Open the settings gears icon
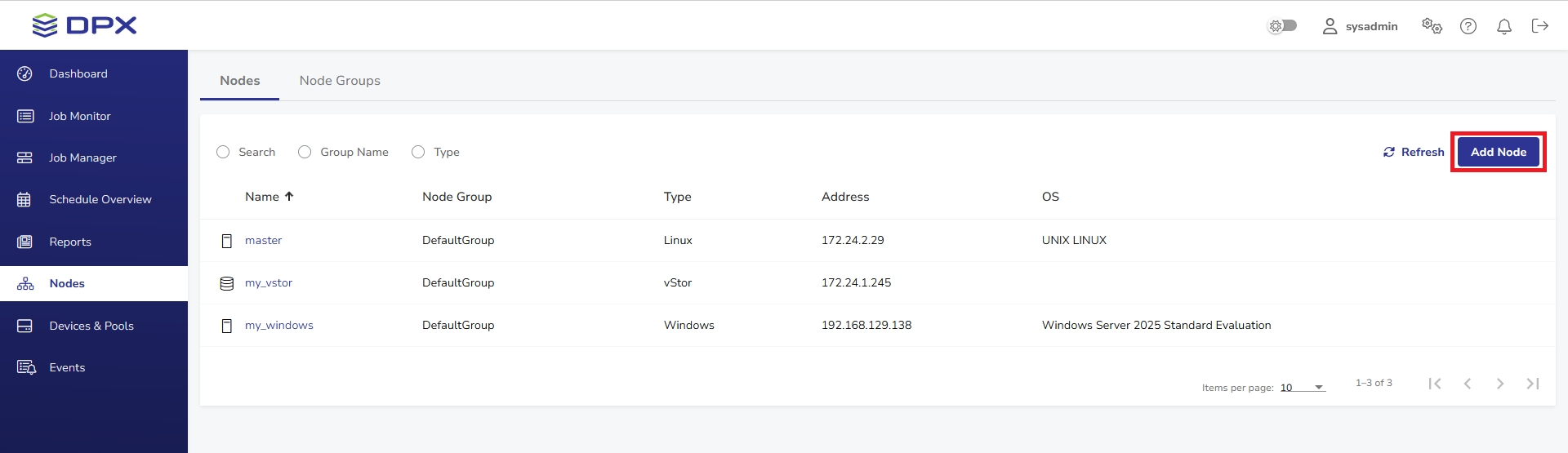Image resolution: width=1568 pixels, height=453 pixels. (1431, 26)
